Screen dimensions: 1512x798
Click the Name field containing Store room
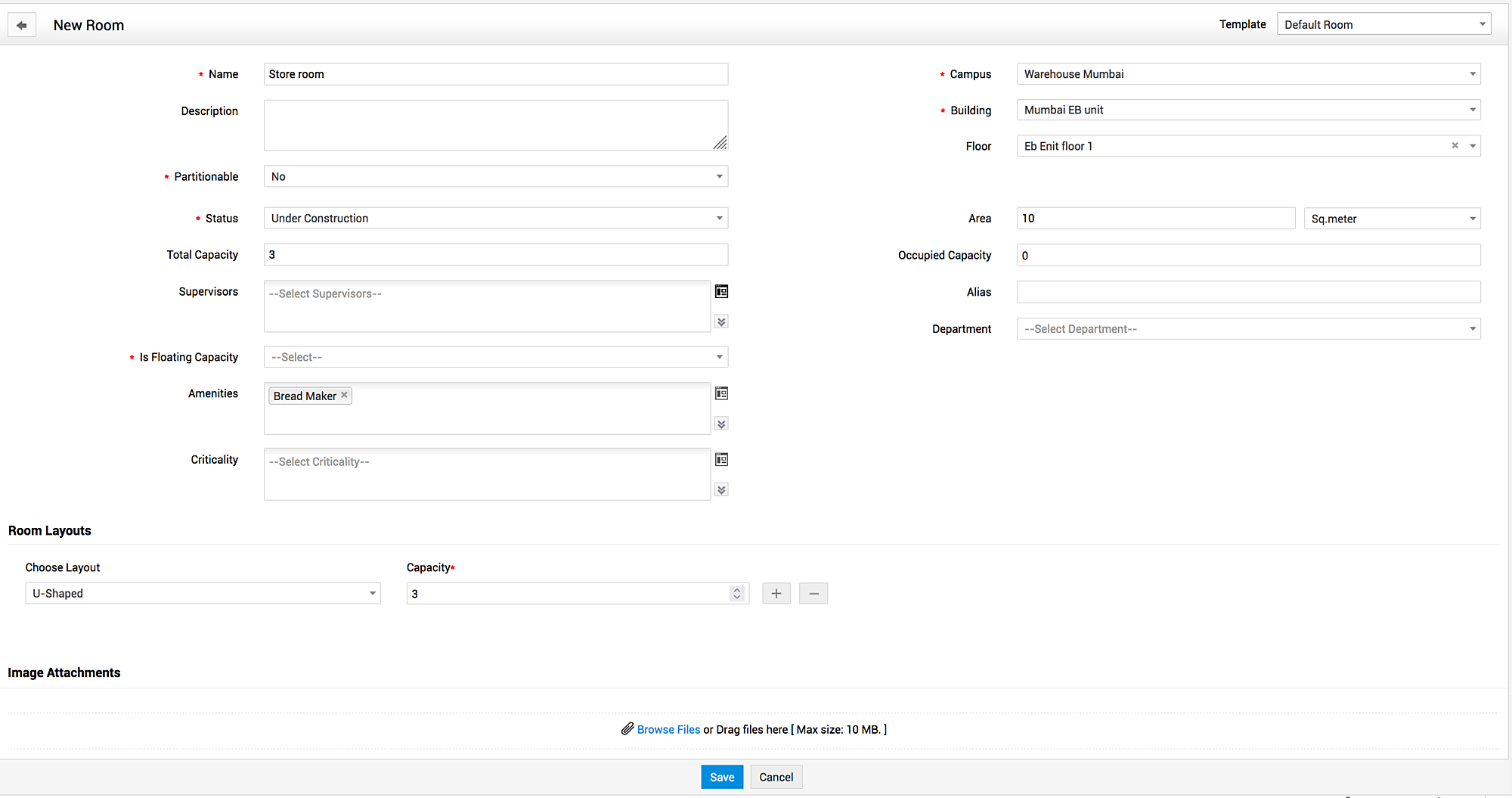pos(496,74)
